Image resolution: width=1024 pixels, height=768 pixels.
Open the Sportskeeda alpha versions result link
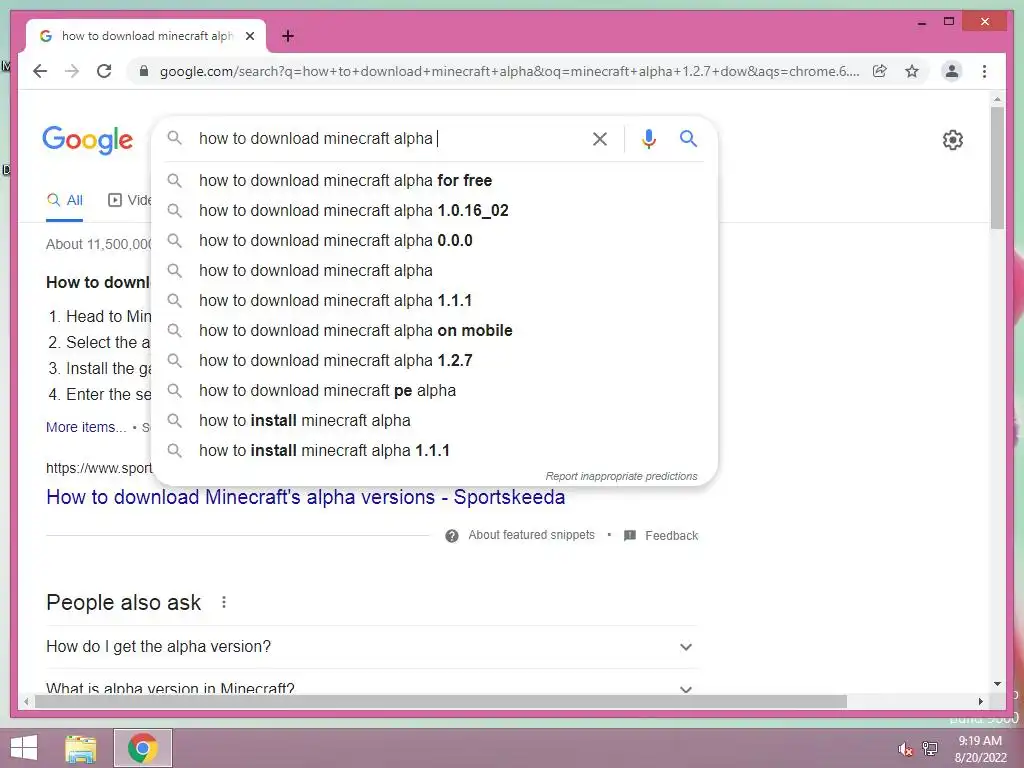(306, 497)
